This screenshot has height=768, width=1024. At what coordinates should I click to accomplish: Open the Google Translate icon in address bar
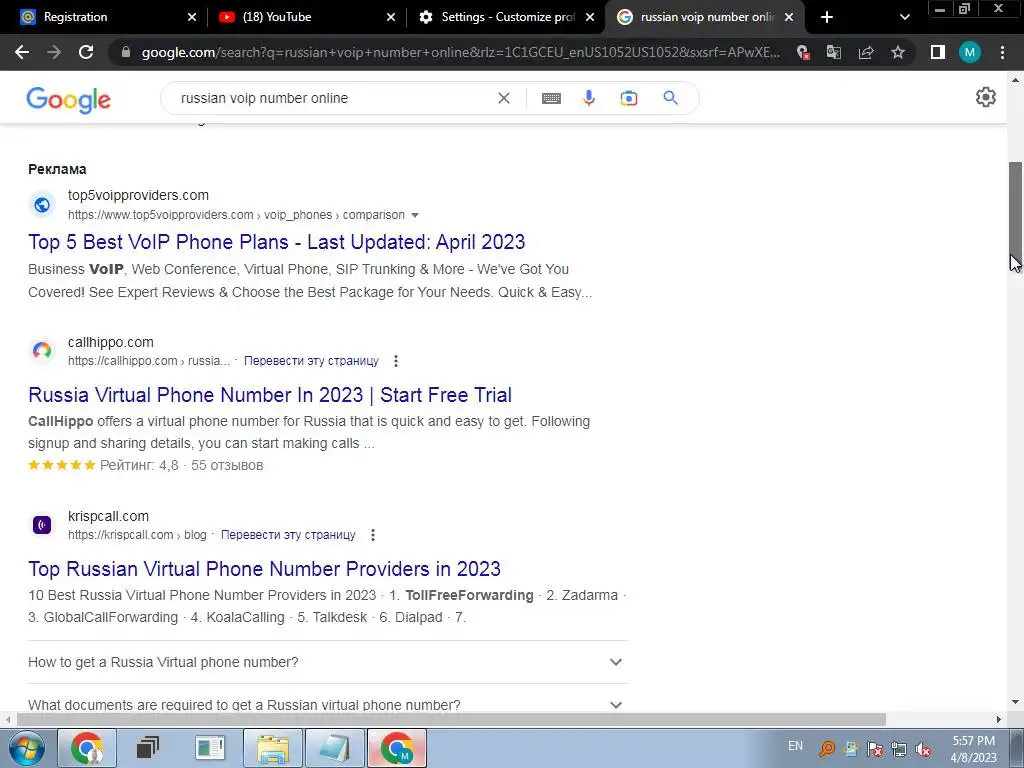point(834,52)
